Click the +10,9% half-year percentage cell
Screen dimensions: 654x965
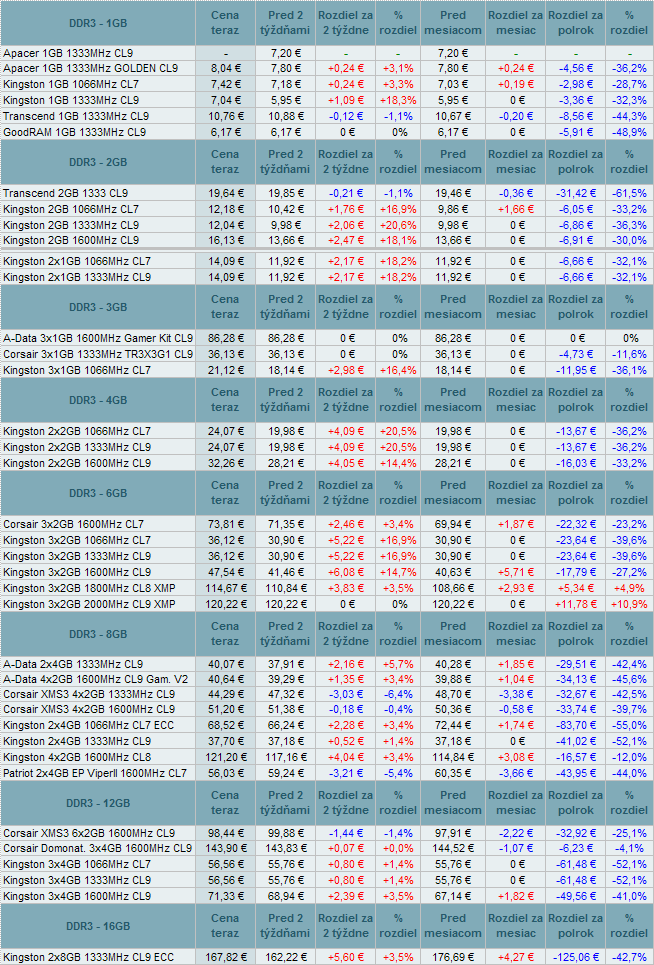pos(629,604)
